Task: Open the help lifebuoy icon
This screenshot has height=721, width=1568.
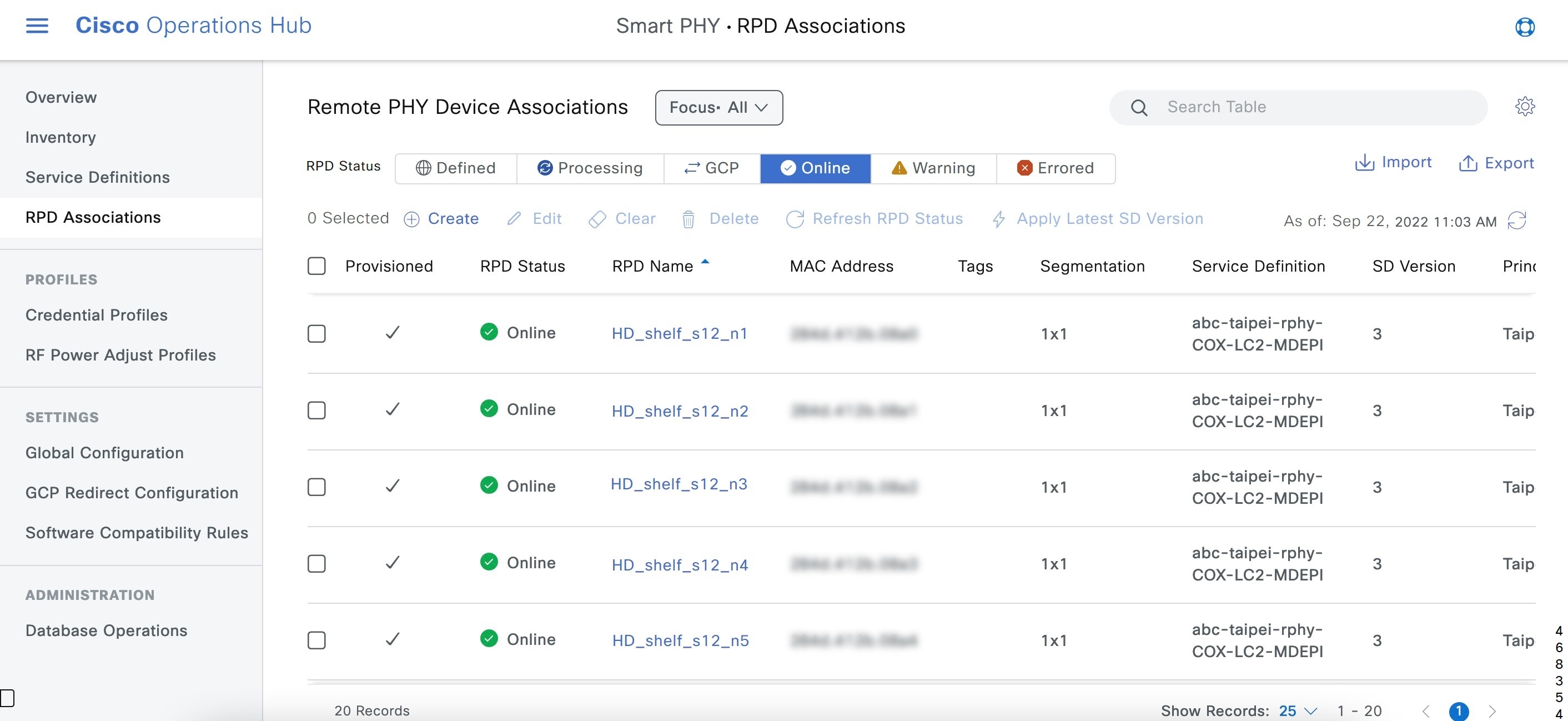Action: point(1525,27)
